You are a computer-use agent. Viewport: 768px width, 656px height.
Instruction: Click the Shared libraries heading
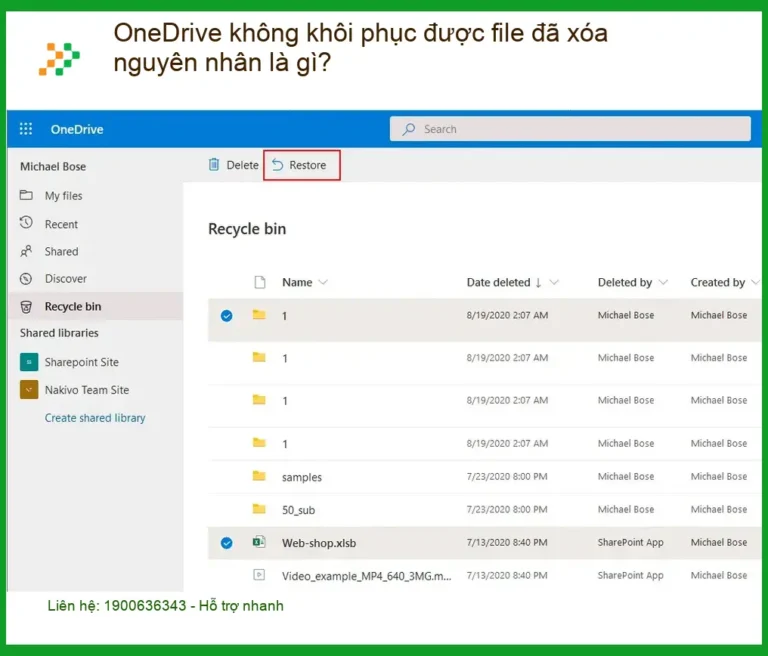tap(59, 333)
